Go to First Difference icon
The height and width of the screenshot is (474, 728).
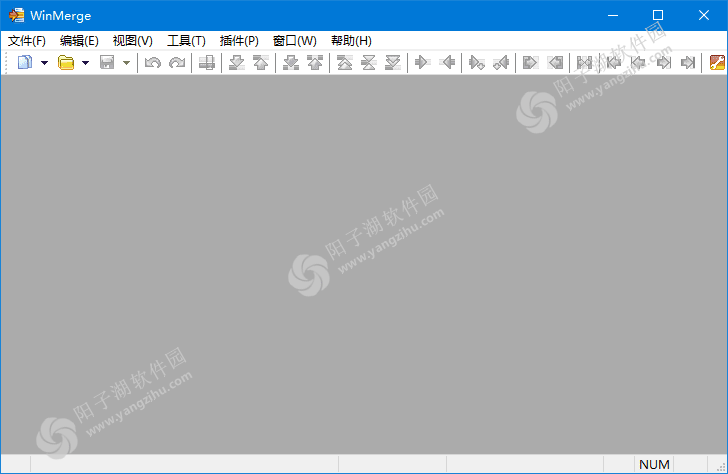coord(344,62)
